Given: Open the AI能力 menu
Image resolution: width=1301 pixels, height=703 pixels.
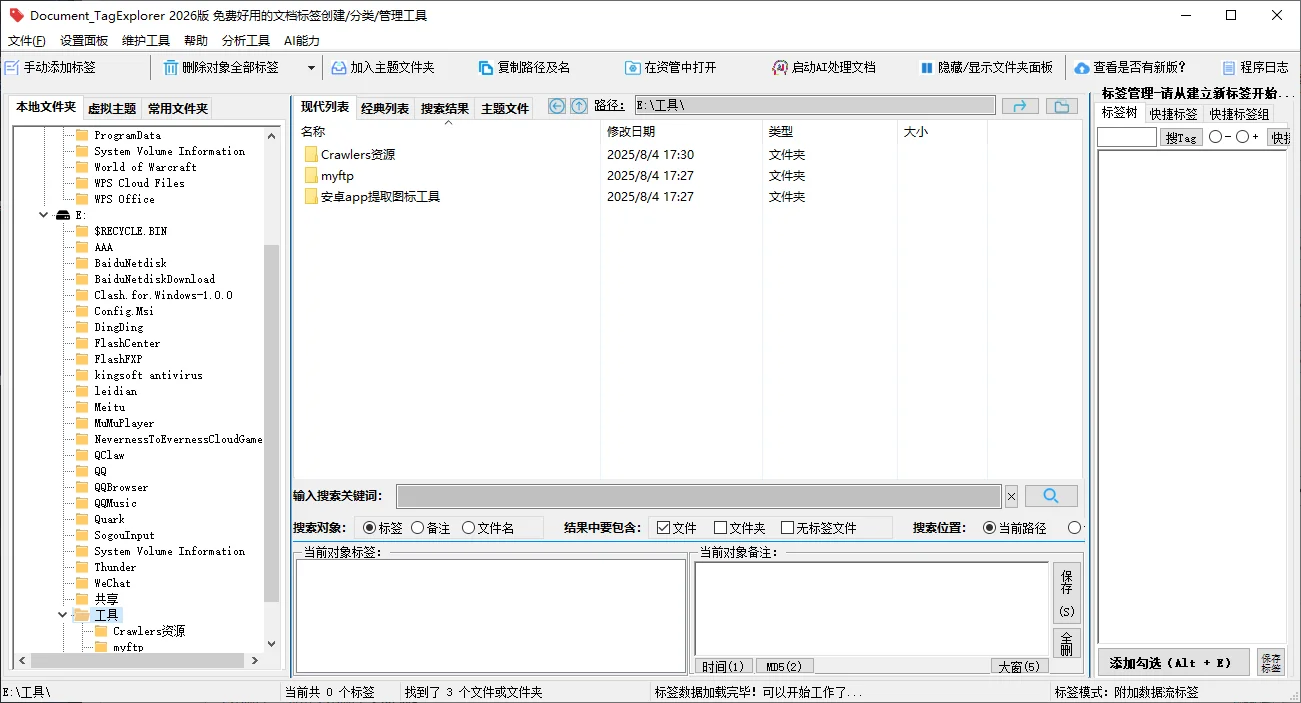Looking at the screenshot, I should point(302,41).
